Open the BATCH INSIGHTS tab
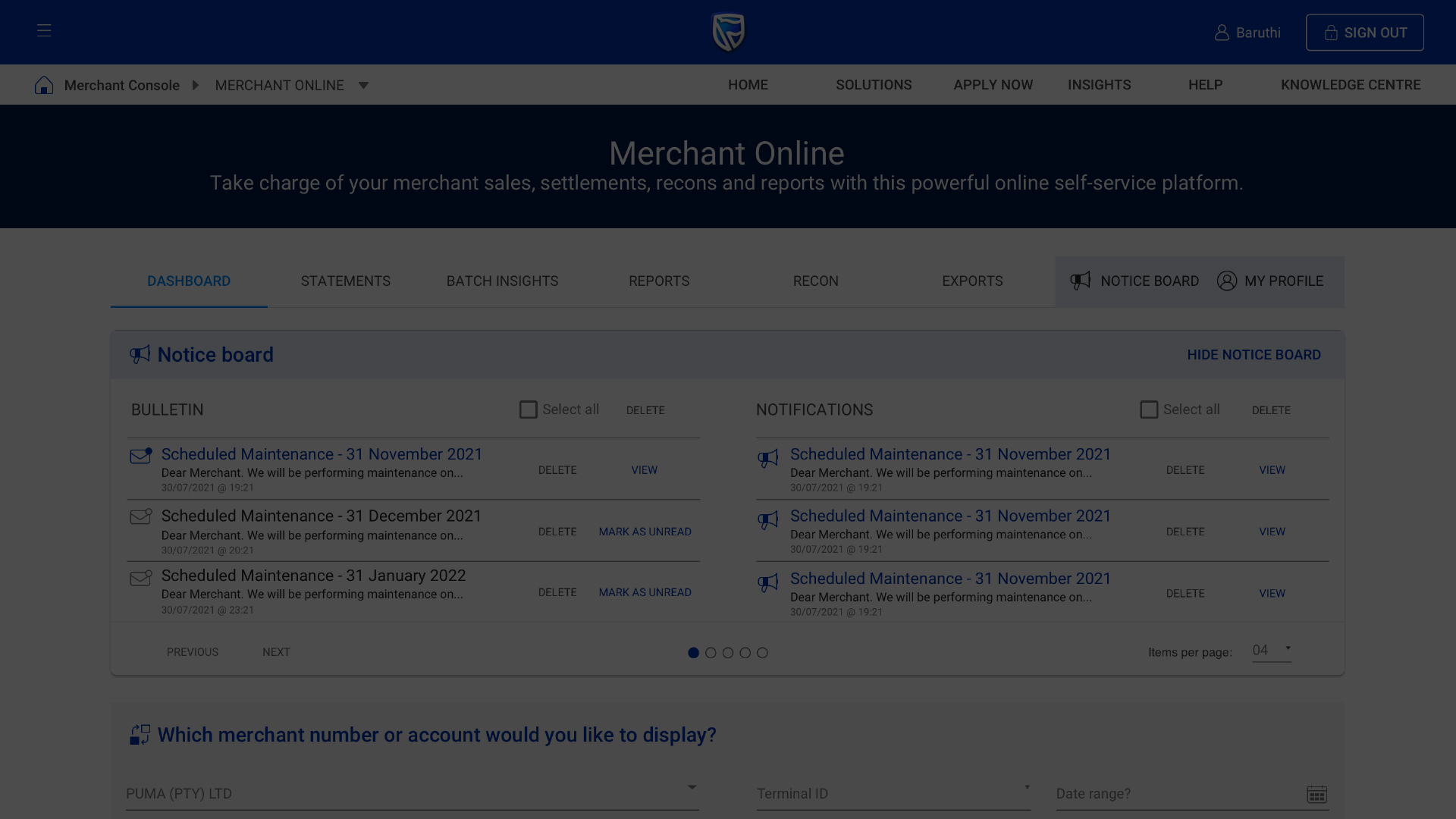 pos(502,281)
